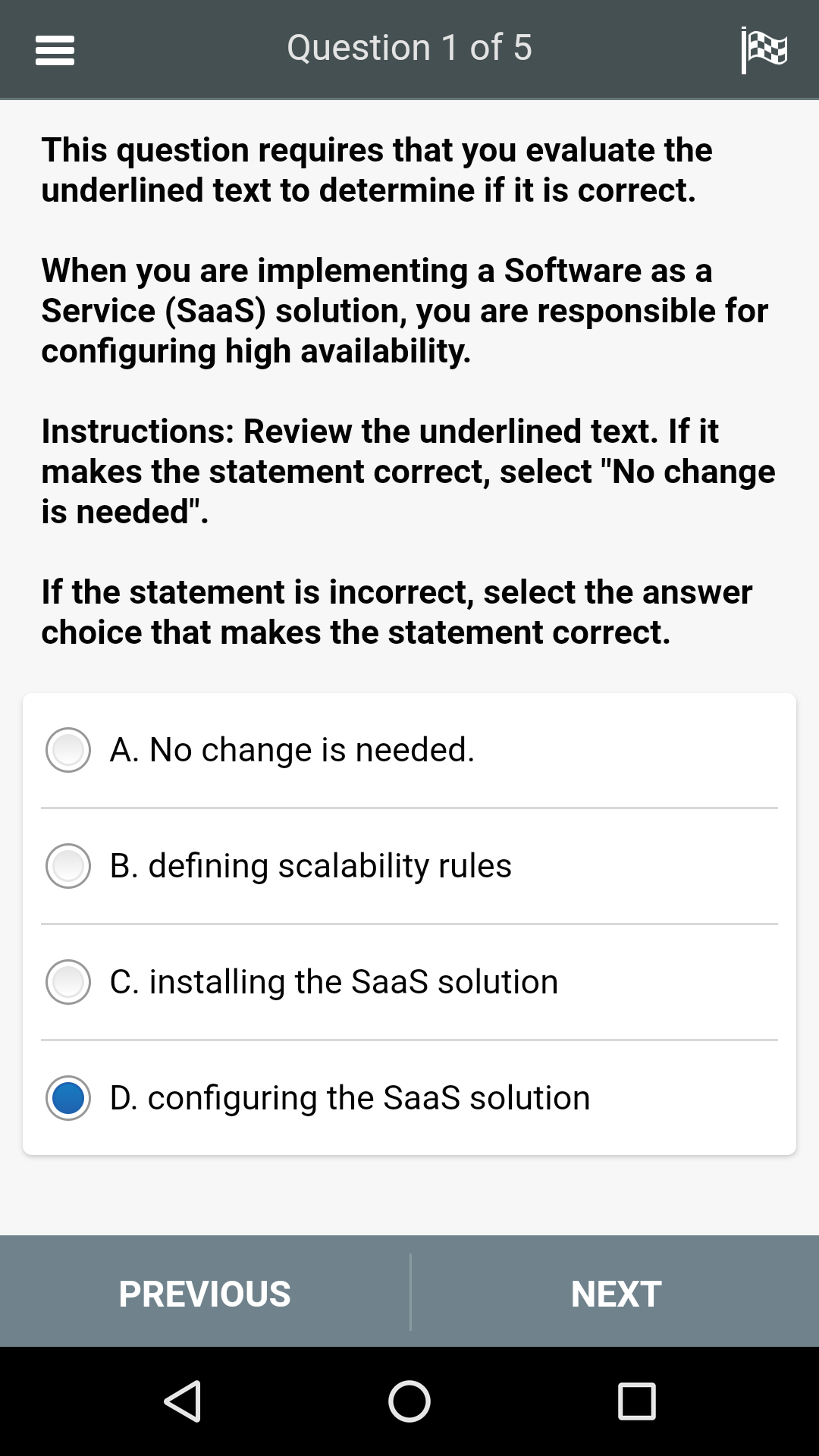Go back with the PREVIOUS button

pyautogui.click(x=205, y=1294)
